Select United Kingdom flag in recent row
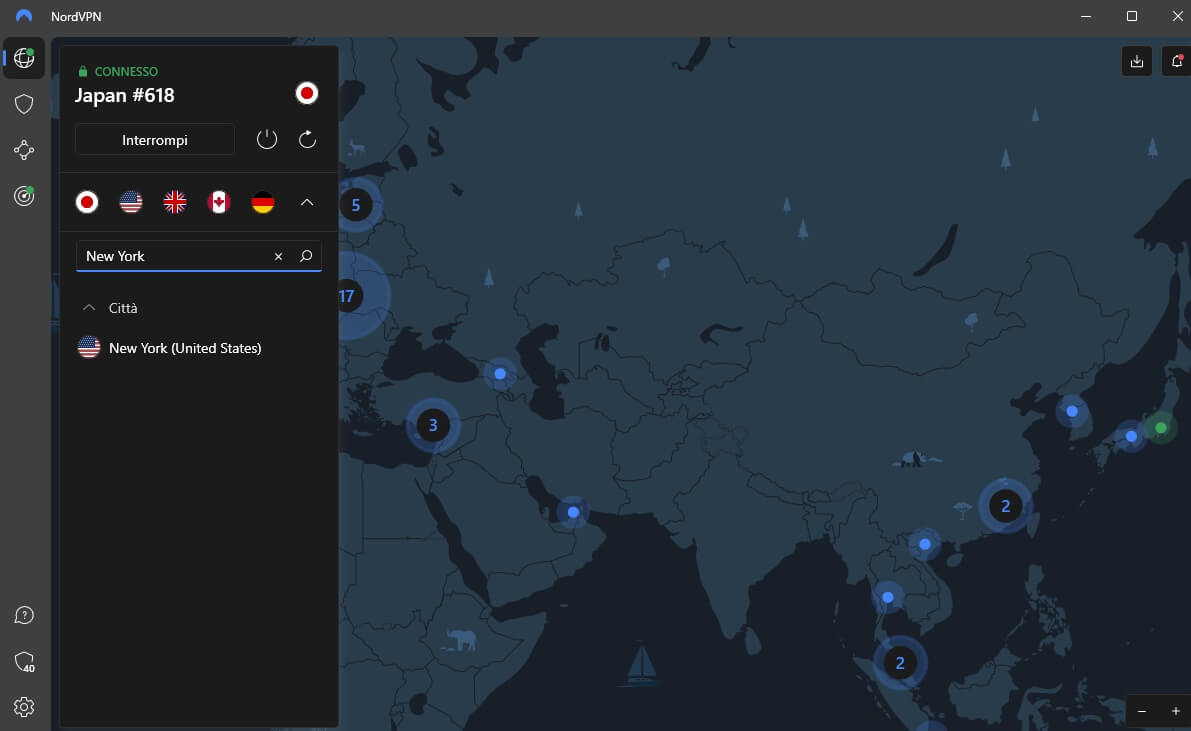 coord(175,202)
